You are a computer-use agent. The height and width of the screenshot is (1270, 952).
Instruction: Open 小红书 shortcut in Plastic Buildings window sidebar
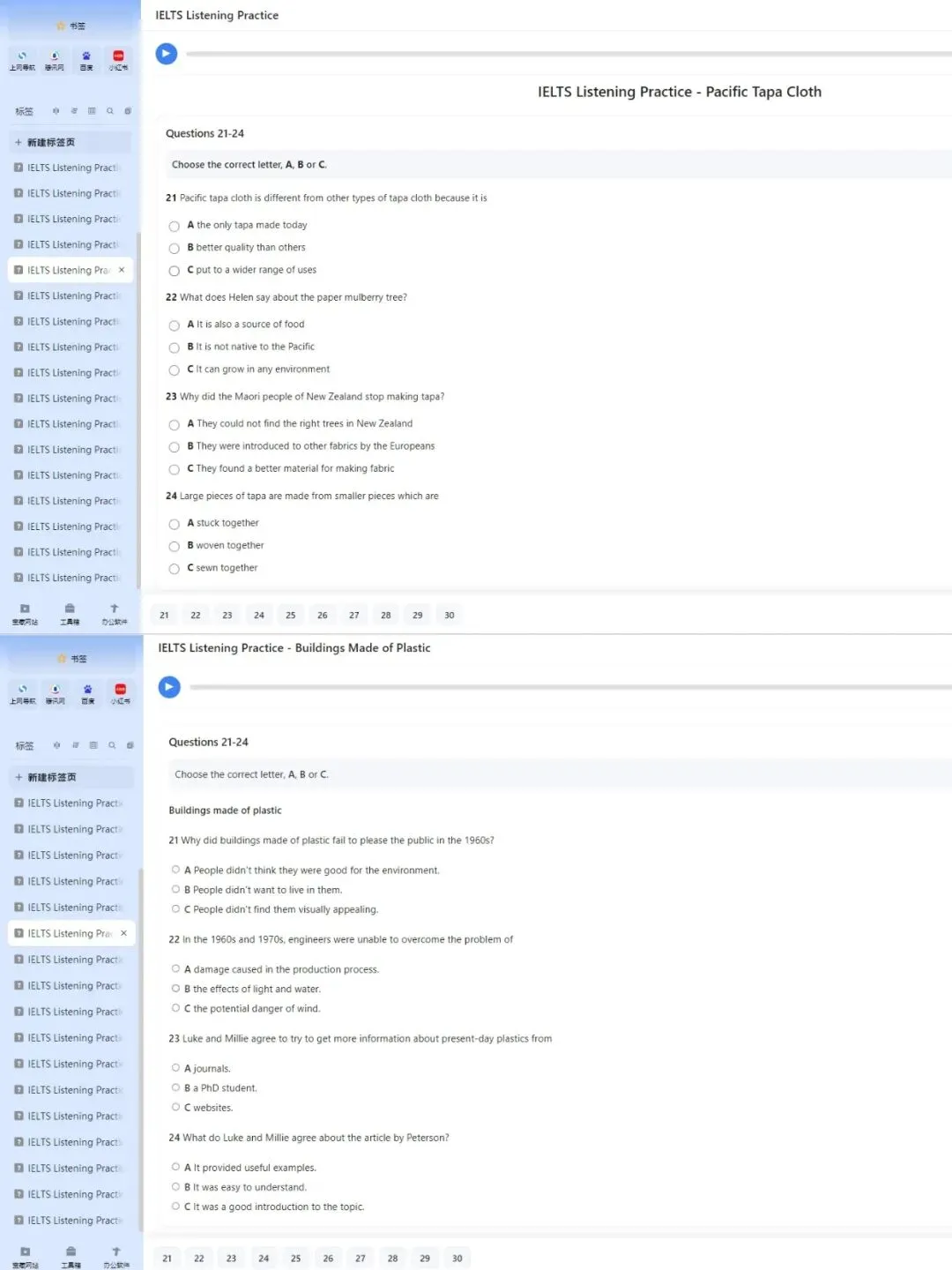tap(120, 694)
